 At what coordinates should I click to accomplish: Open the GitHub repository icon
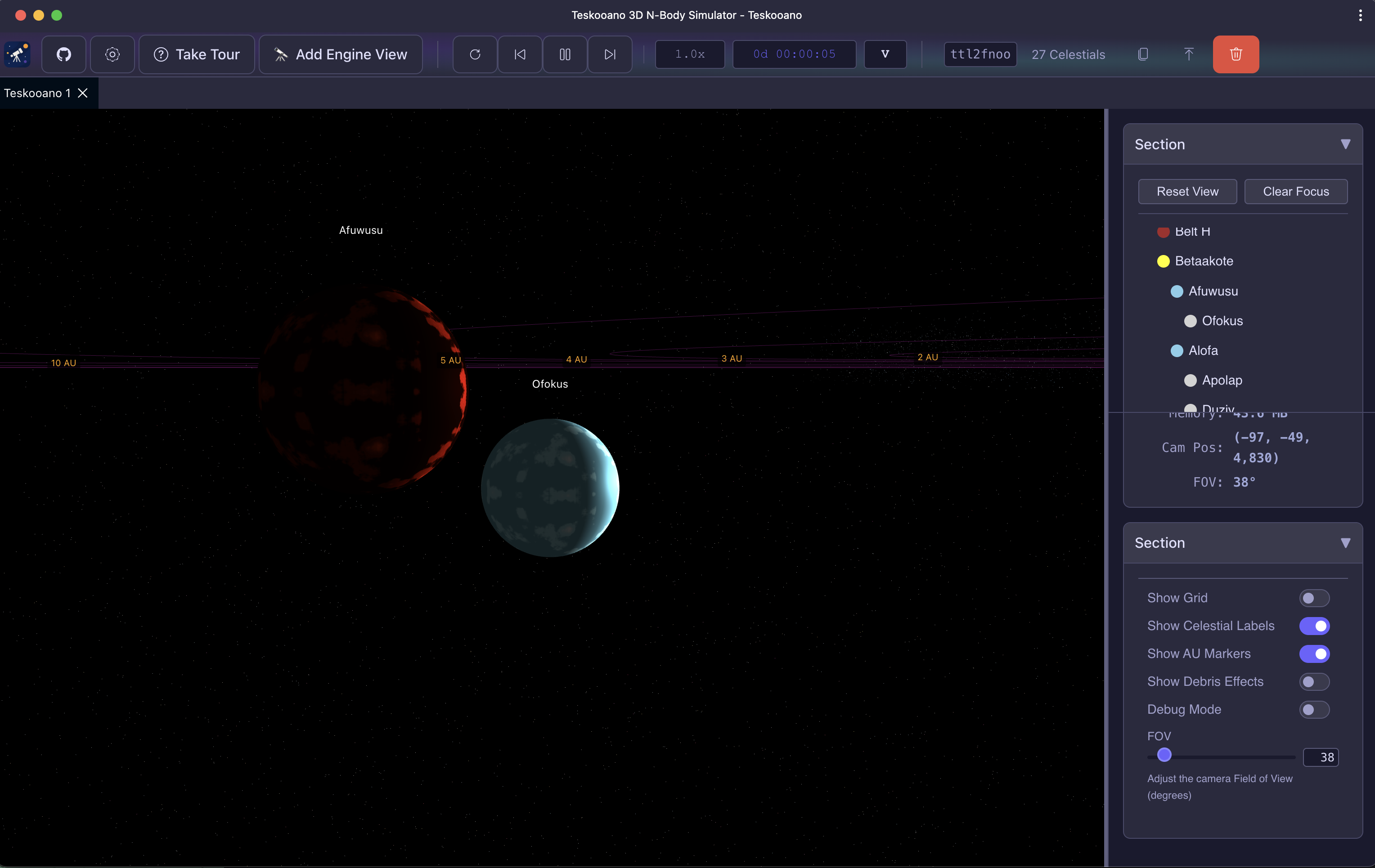pos(64,54)
